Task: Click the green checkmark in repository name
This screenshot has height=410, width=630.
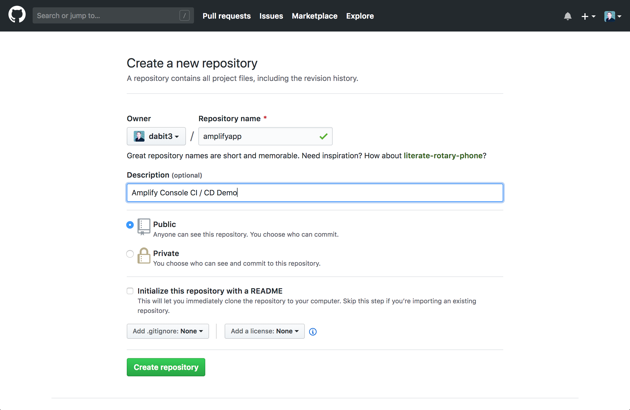Action: click(323, 137)
